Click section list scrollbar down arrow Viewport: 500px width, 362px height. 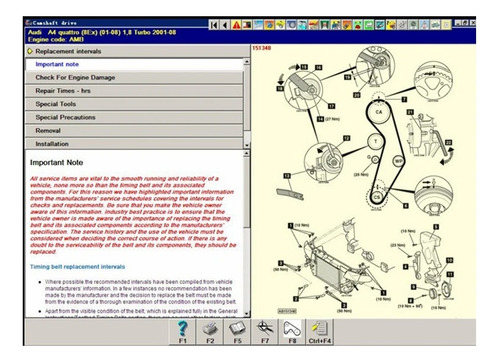[x=247, y=145]
